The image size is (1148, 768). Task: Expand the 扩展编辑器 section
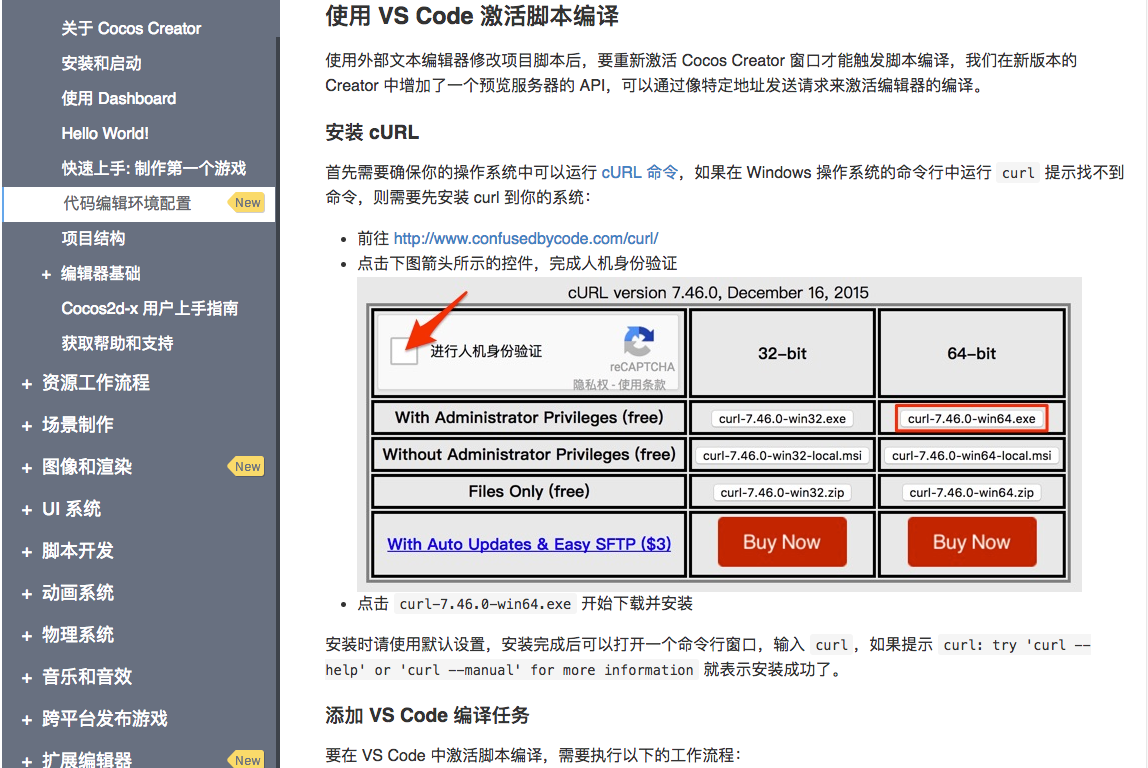pos(27,761)
